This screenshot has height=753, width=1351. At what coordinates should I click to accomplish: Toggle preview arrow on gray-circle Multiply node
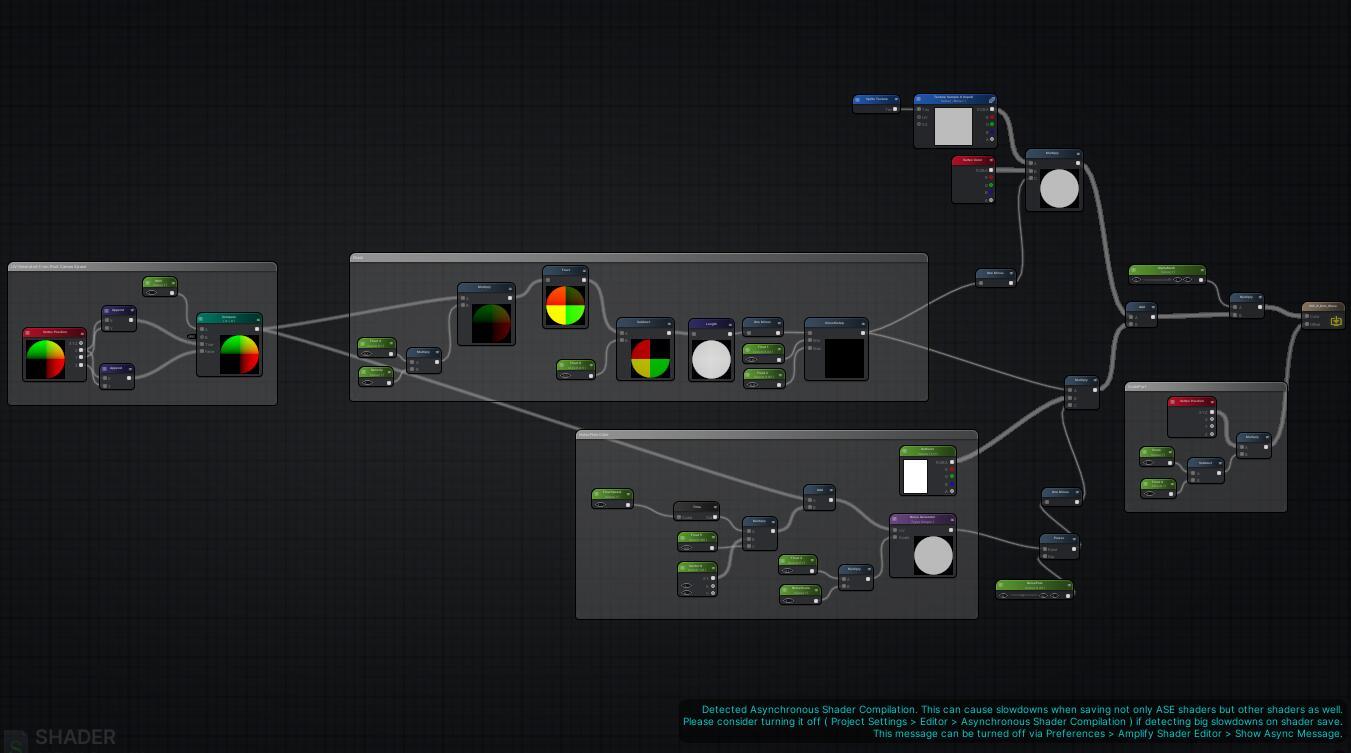(1077, 154)
